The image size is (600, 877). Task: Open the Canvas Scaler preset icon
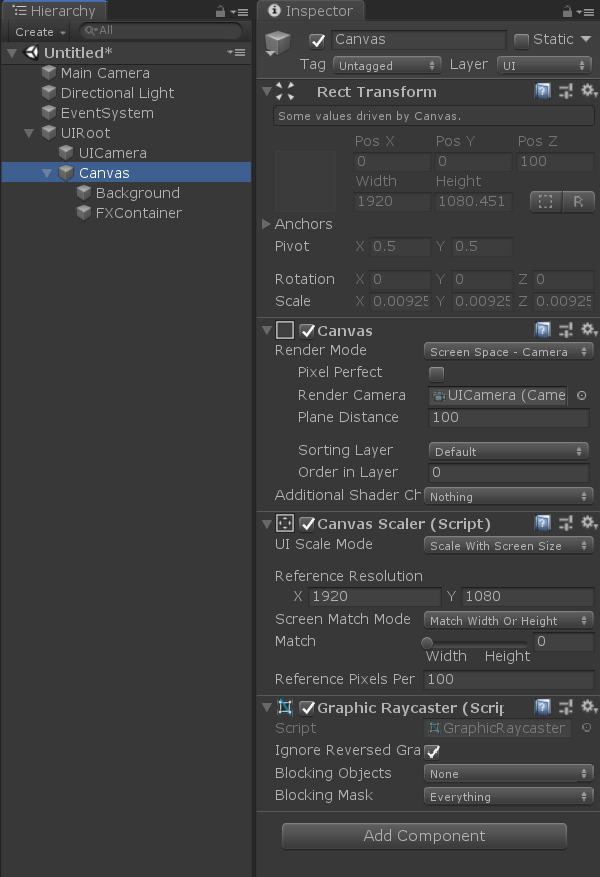pyautogui.click(x=566, y=523)
